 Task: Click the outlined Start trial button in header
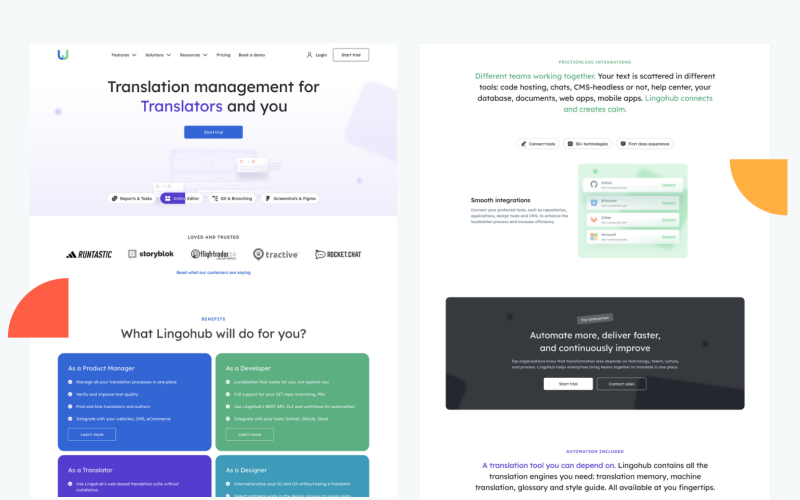[351, 55]
